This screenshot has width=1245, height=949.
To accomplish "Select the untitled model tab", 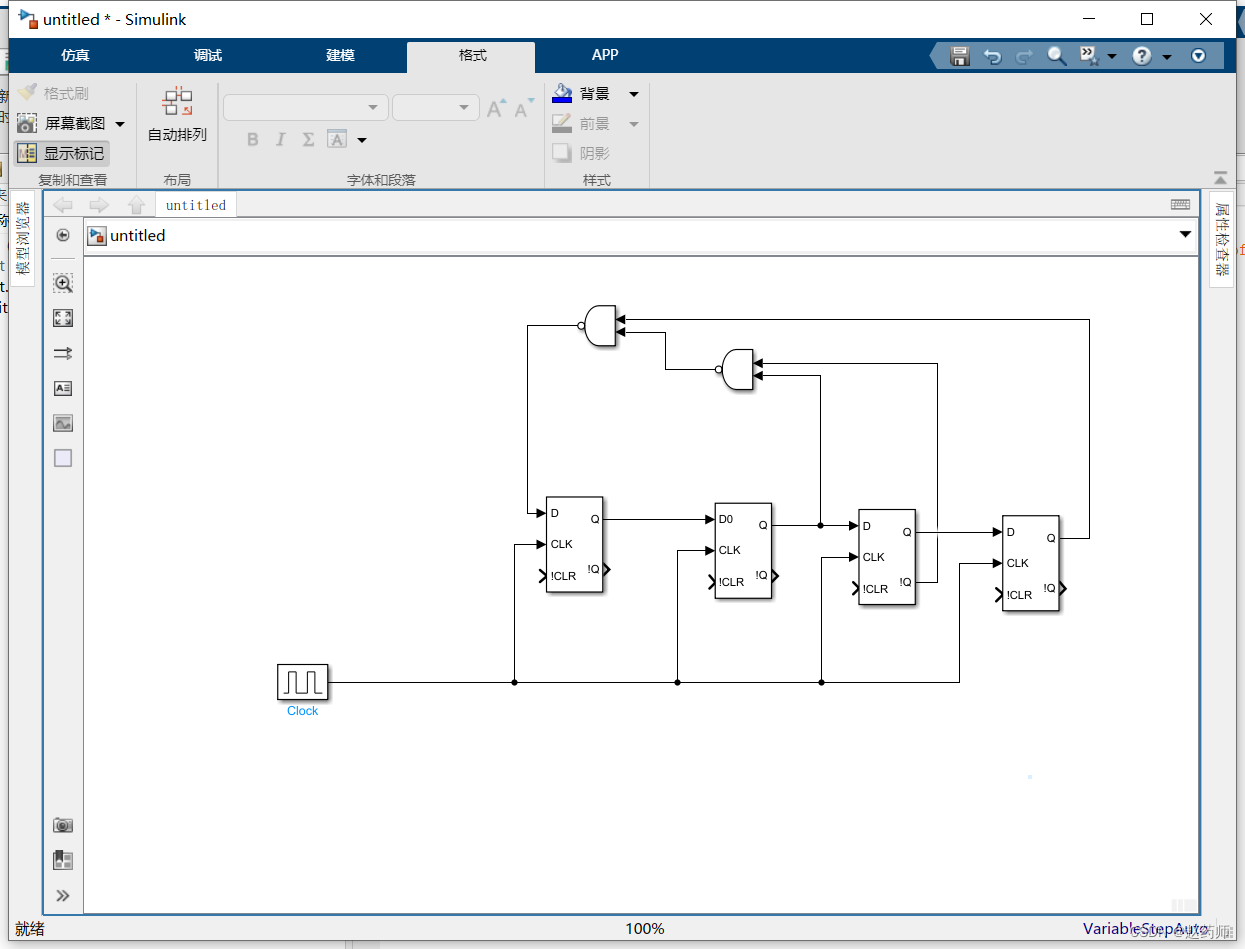I will click(196, 205).
